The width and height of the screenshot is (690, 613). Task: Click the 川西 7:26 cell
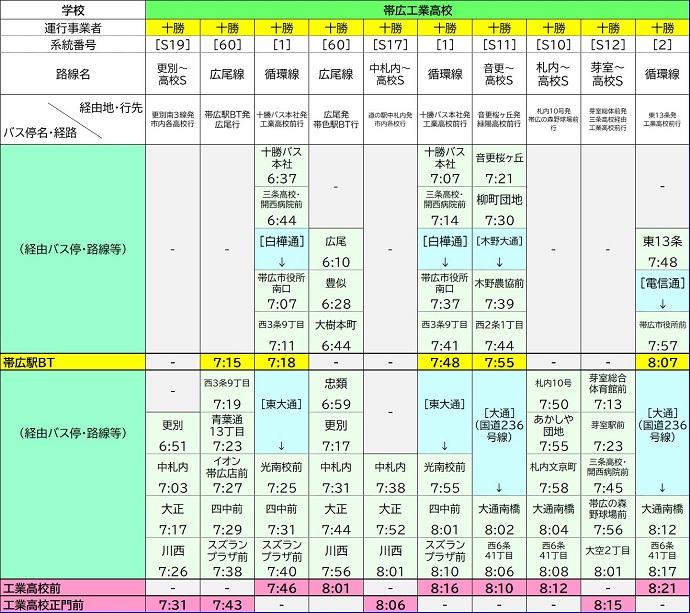173,559
